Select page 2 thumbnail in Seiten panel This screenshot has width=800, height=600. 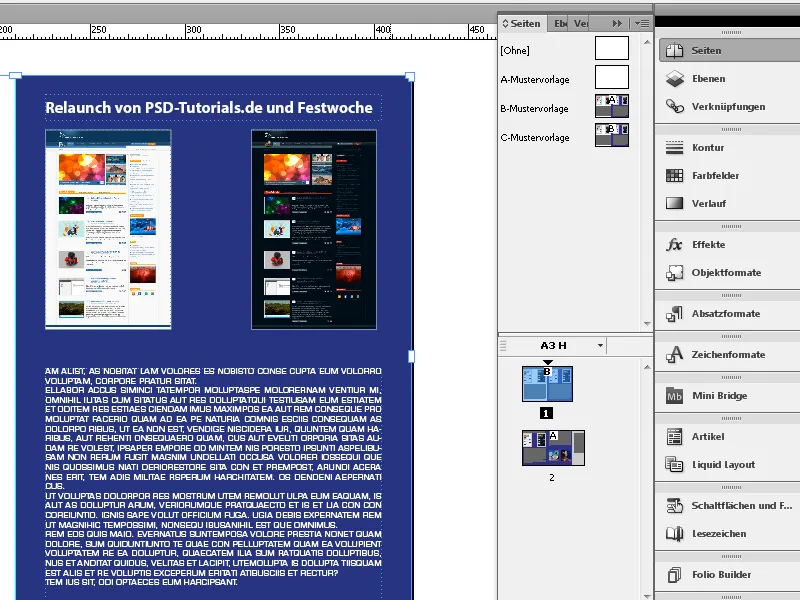[553, 448]
